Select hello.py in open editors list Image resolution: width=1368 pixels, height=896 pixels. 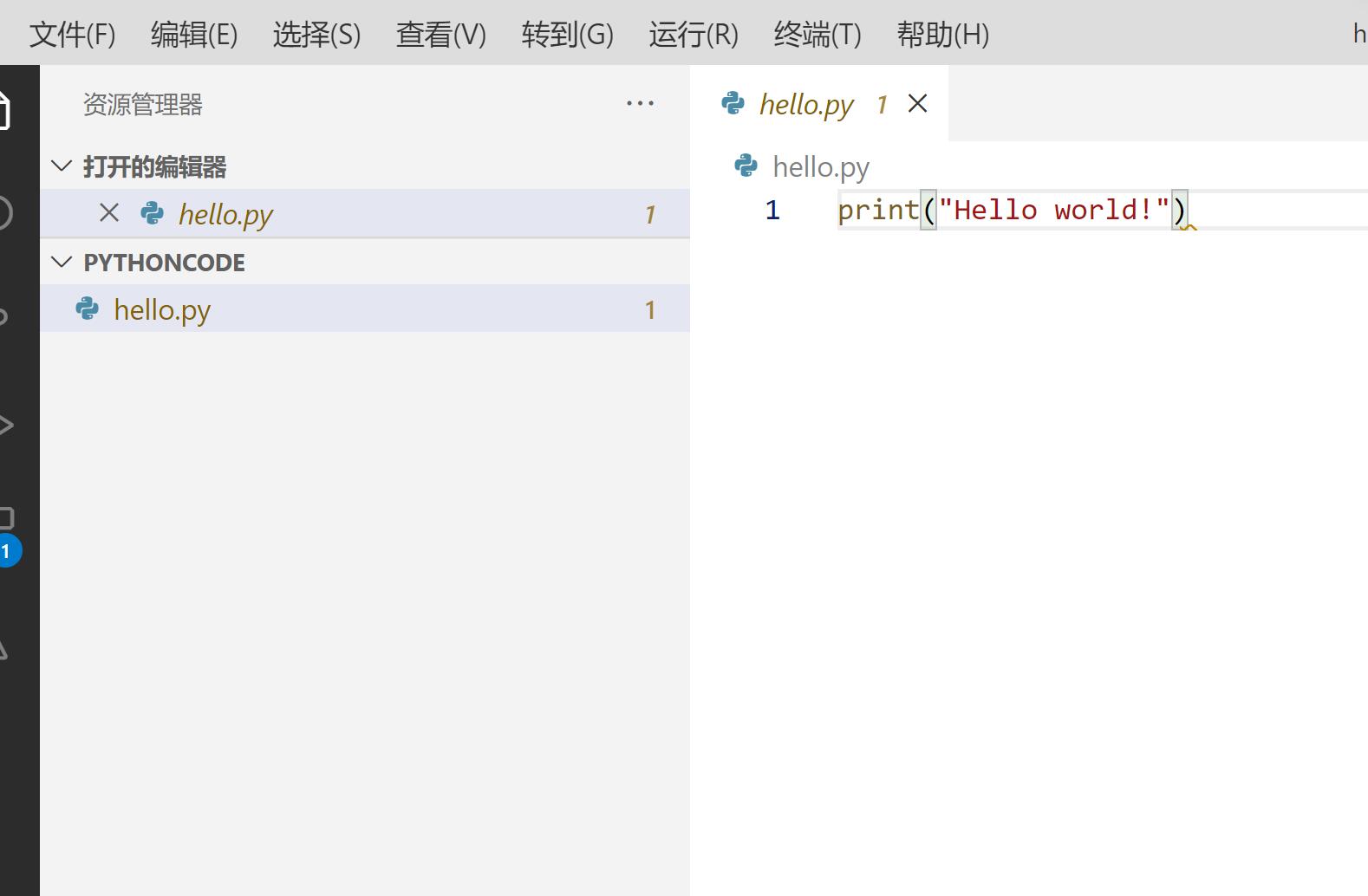tap(365, 213)
